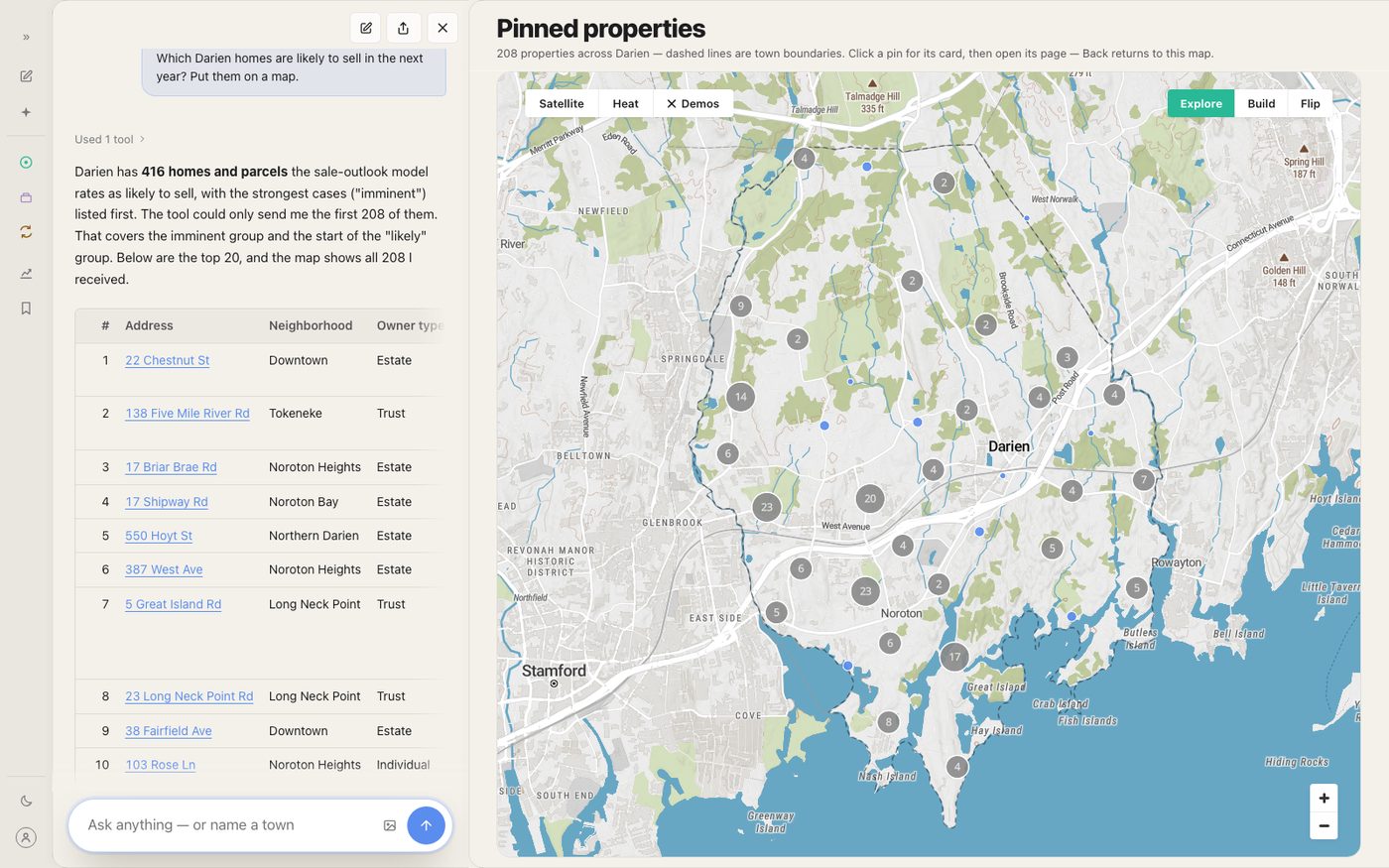Image resolution: width=1389 pixels, height=868 pixels.
Task: Switch to the Explore tab
Action: 1200,104
